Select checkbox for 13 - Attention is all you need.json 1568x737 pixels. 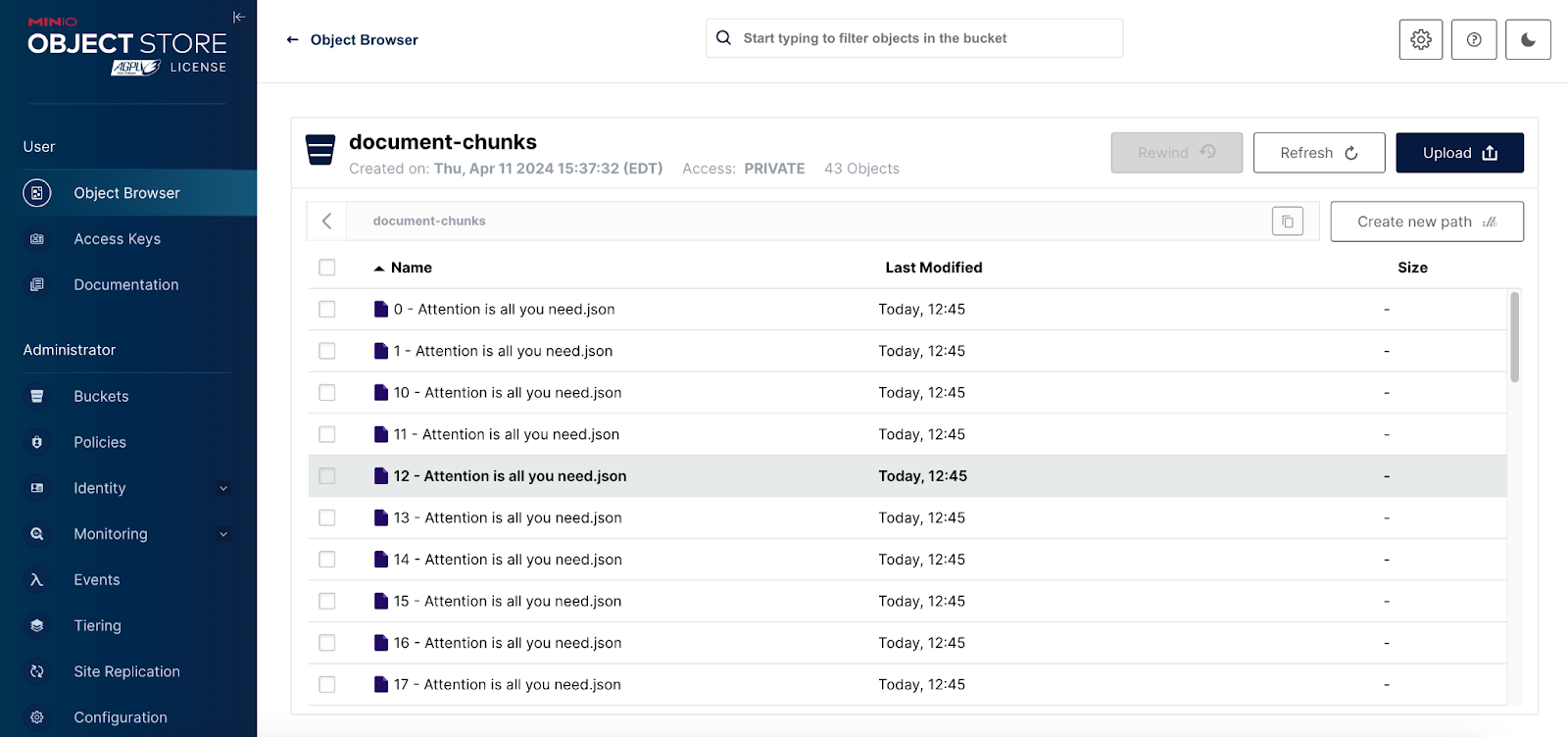(x=327, y=517)
